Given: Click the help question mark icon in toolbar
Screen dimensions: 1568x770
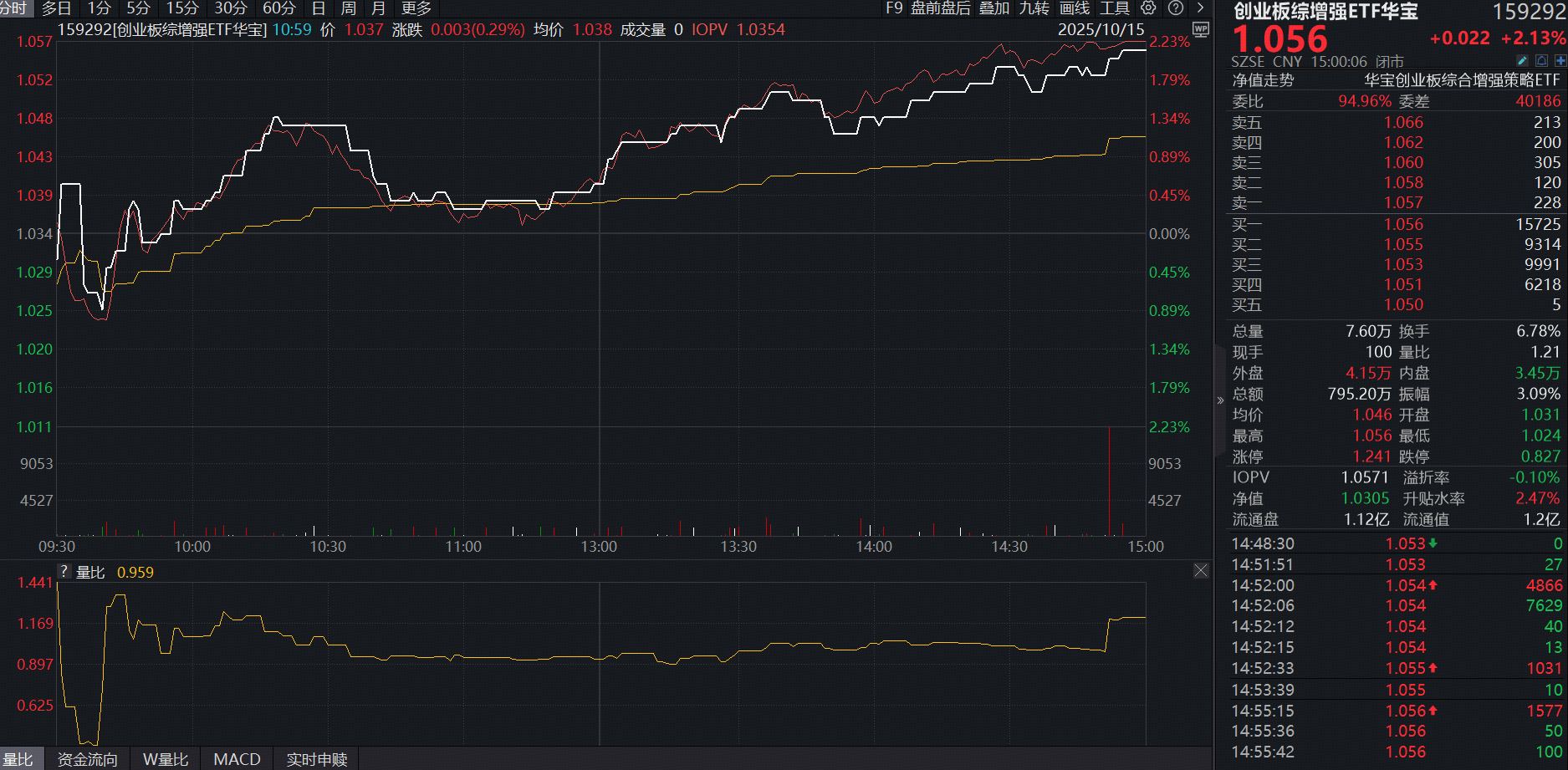Looking at the screenshot, I should pyautogui.click(x=1175, y=8).
